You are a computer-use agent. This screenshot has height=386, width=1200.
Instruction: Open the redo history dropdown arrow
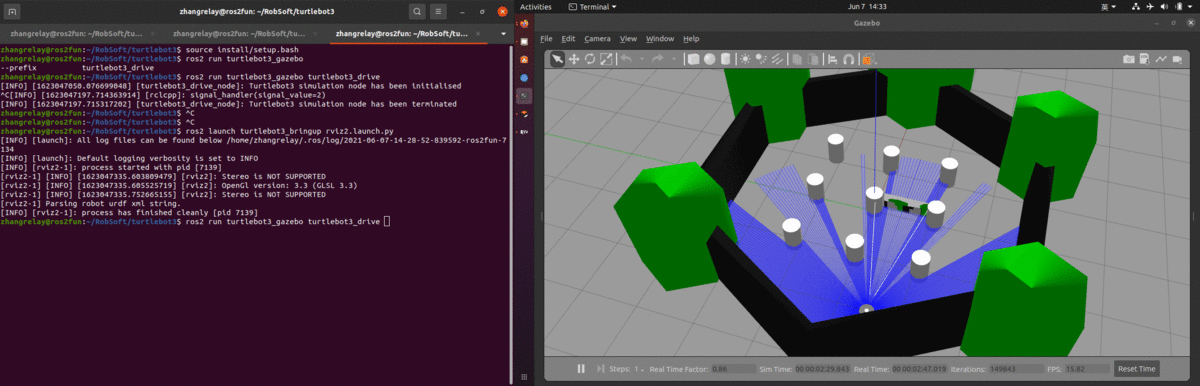674,59
